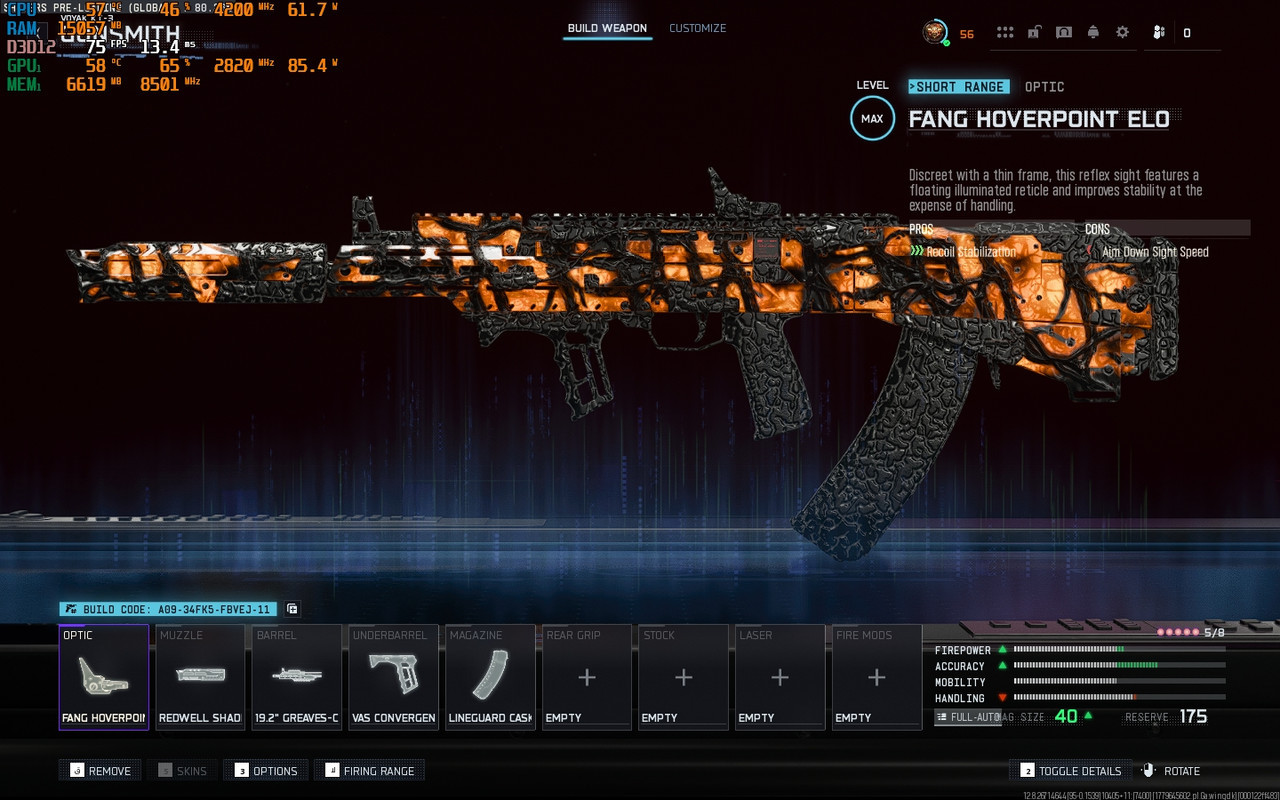This screenshot has width=1280, height=800.
Task: Add an attachment to Fire Mods slot
Action: click(x=876, y=677)
